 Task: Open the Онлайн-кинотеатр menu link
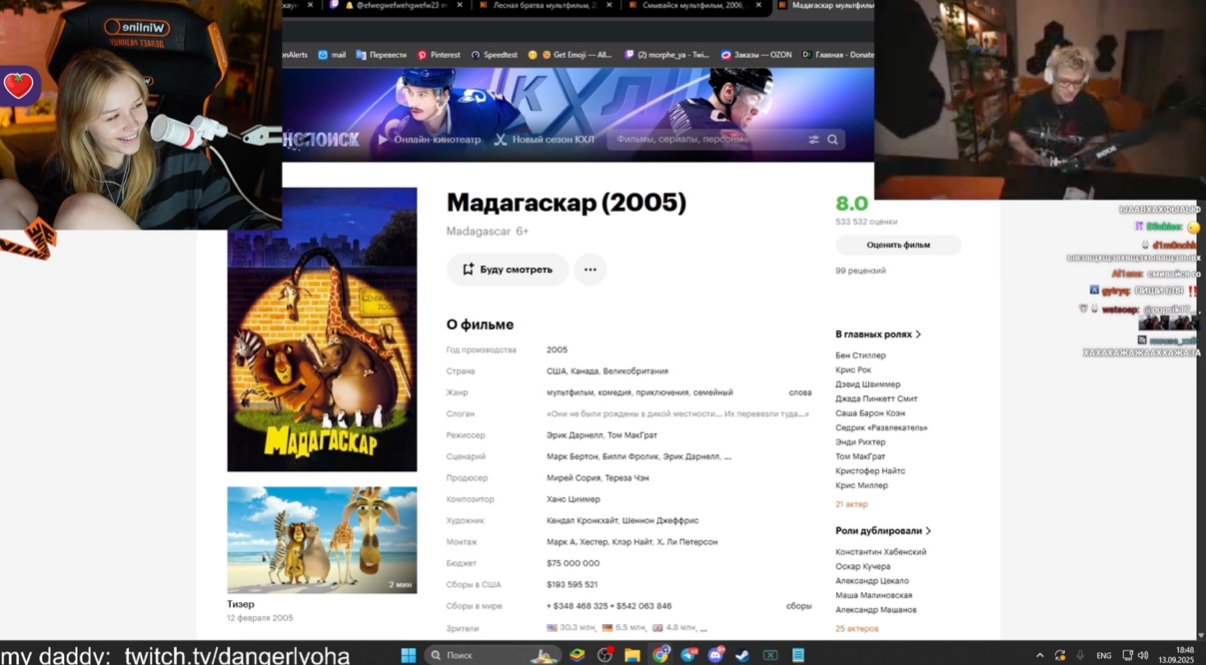pos(430,140)
